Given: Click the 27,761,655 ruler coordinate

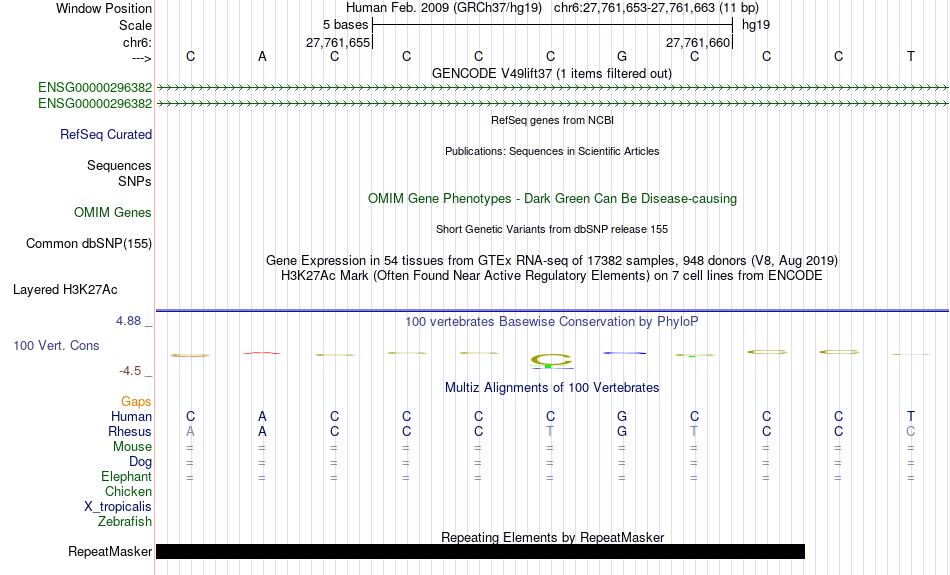Looking at the screenshot, I should (337, 42).
